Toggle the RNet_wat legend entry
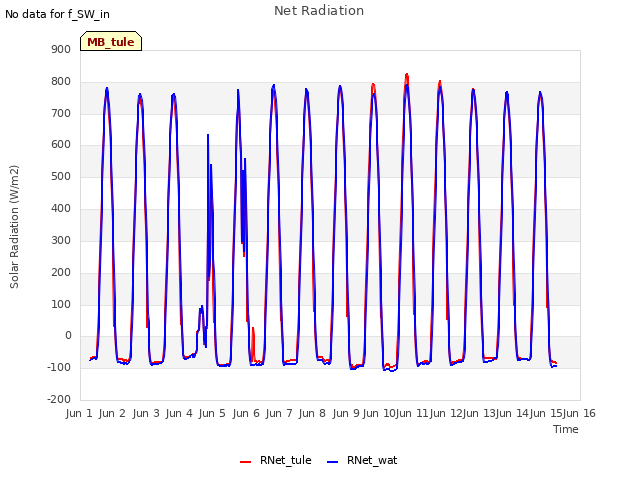The width and height of the screenshot is (640, 480). 362,460
